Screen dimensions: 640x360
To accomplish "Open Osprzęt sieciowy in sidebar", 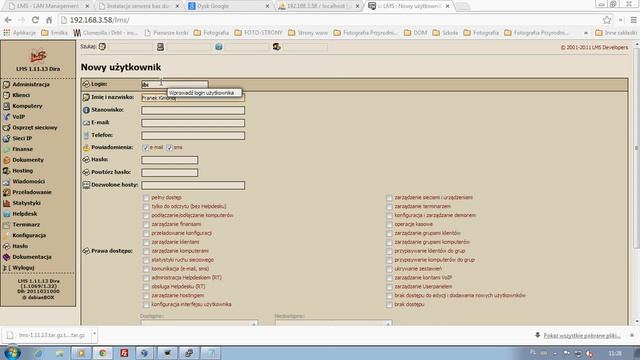I will [35, 128].
